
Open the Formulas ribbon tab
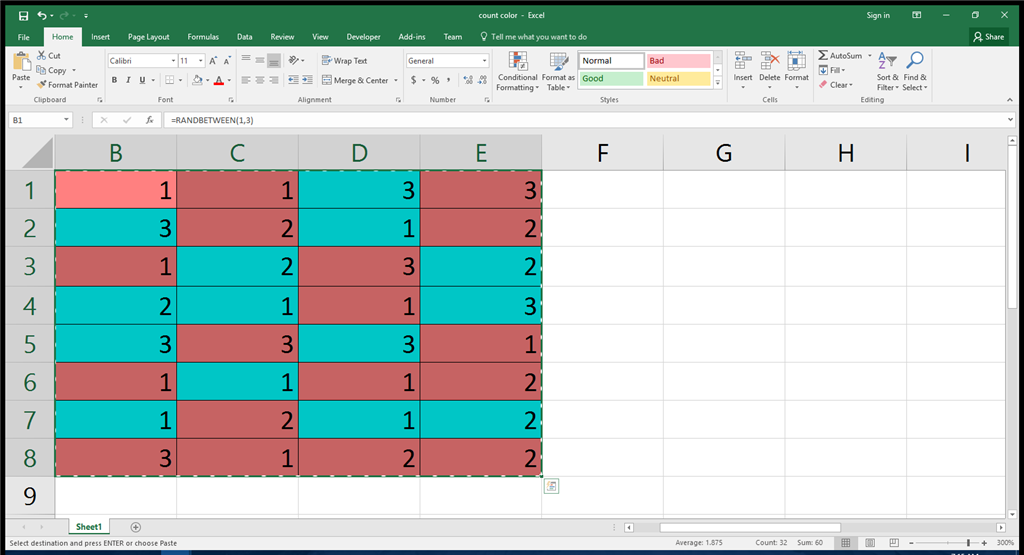point(203,37)
